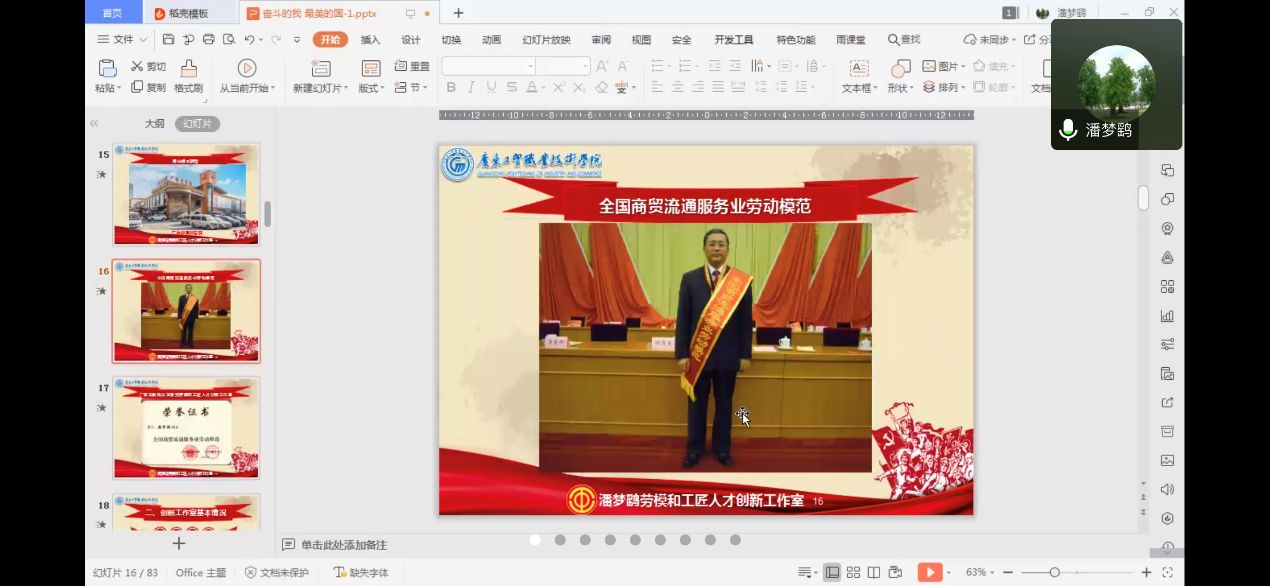Click the Shapes (形状) icon
The width and height of the screenshot is (1270, 586).
pyautogui.click(x=900, y=77)
